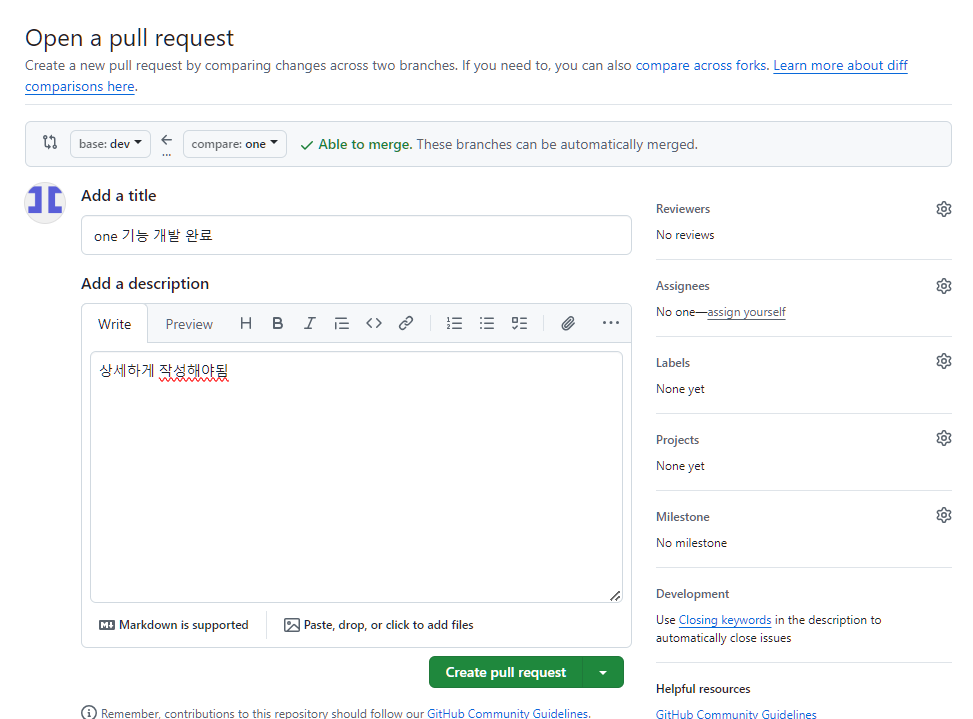973x719 pixels.
Task: Apply italic formatting in description toolbar
Action: click(x=309, y=323)
